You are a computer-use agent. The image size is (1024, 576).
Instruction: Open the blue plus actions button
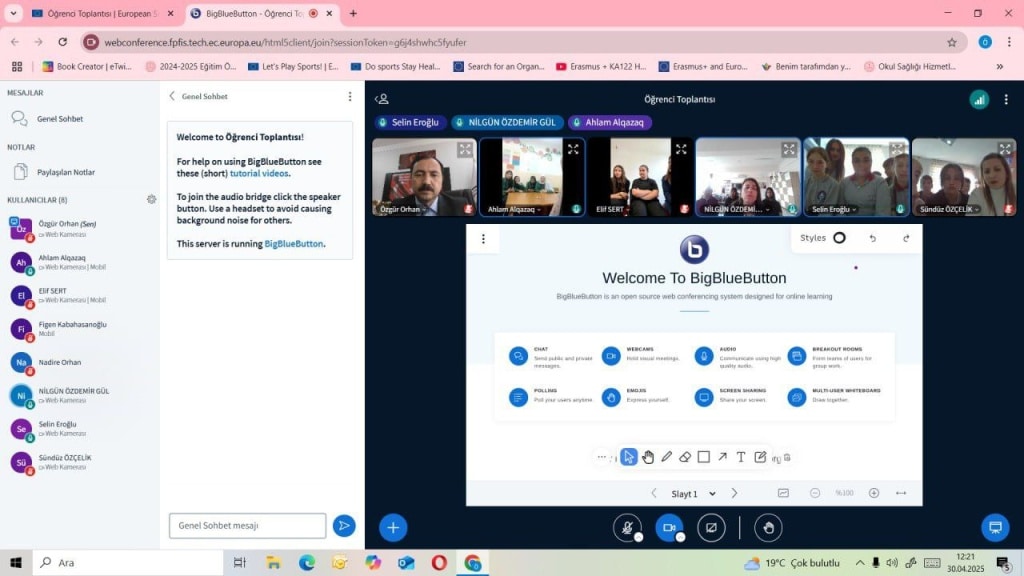pyautogui.click(x=393, y=527)
